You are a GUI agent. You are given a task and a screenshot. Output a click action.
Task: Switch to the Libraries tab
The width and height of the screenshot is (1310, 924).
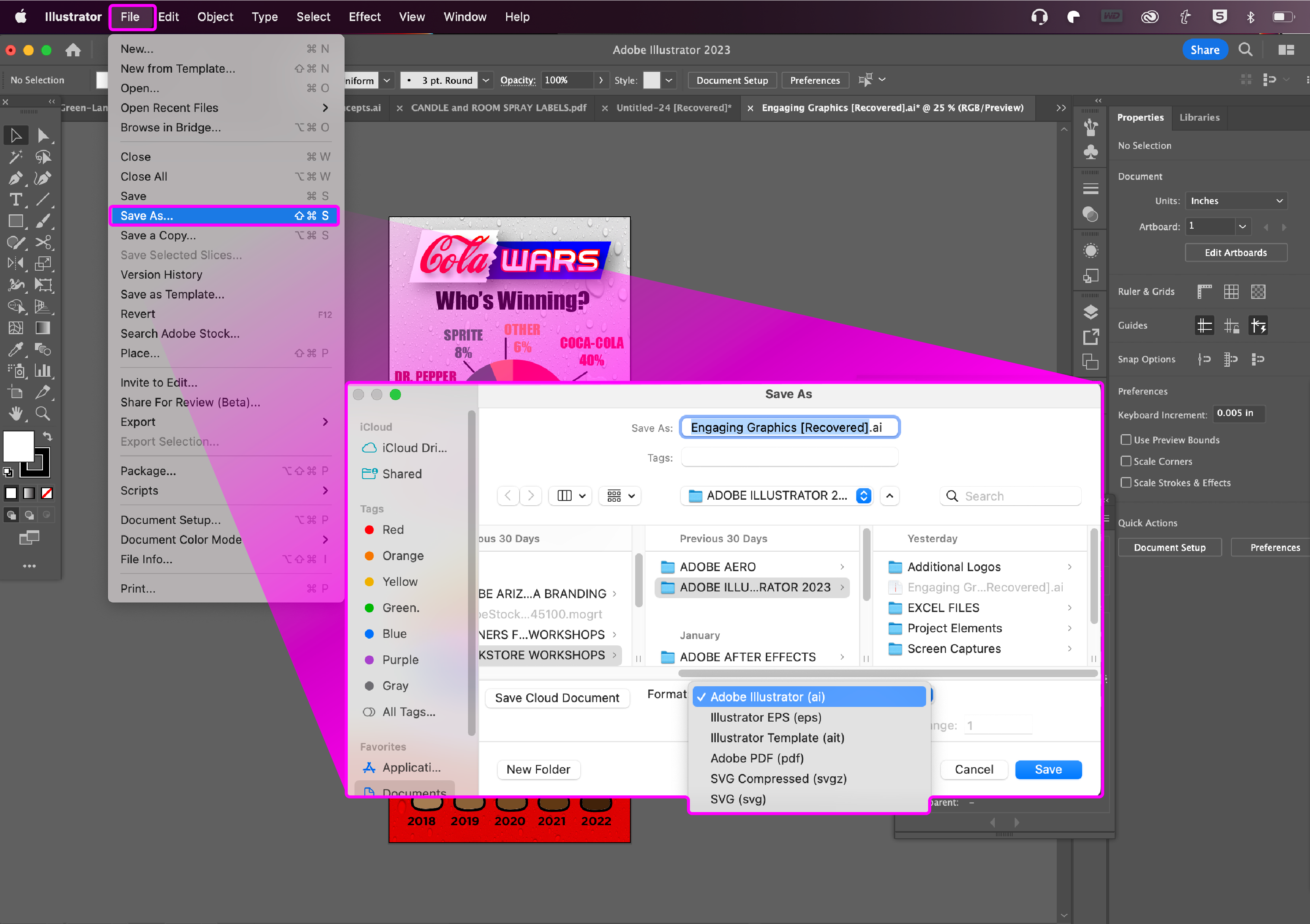(1199, 117)
